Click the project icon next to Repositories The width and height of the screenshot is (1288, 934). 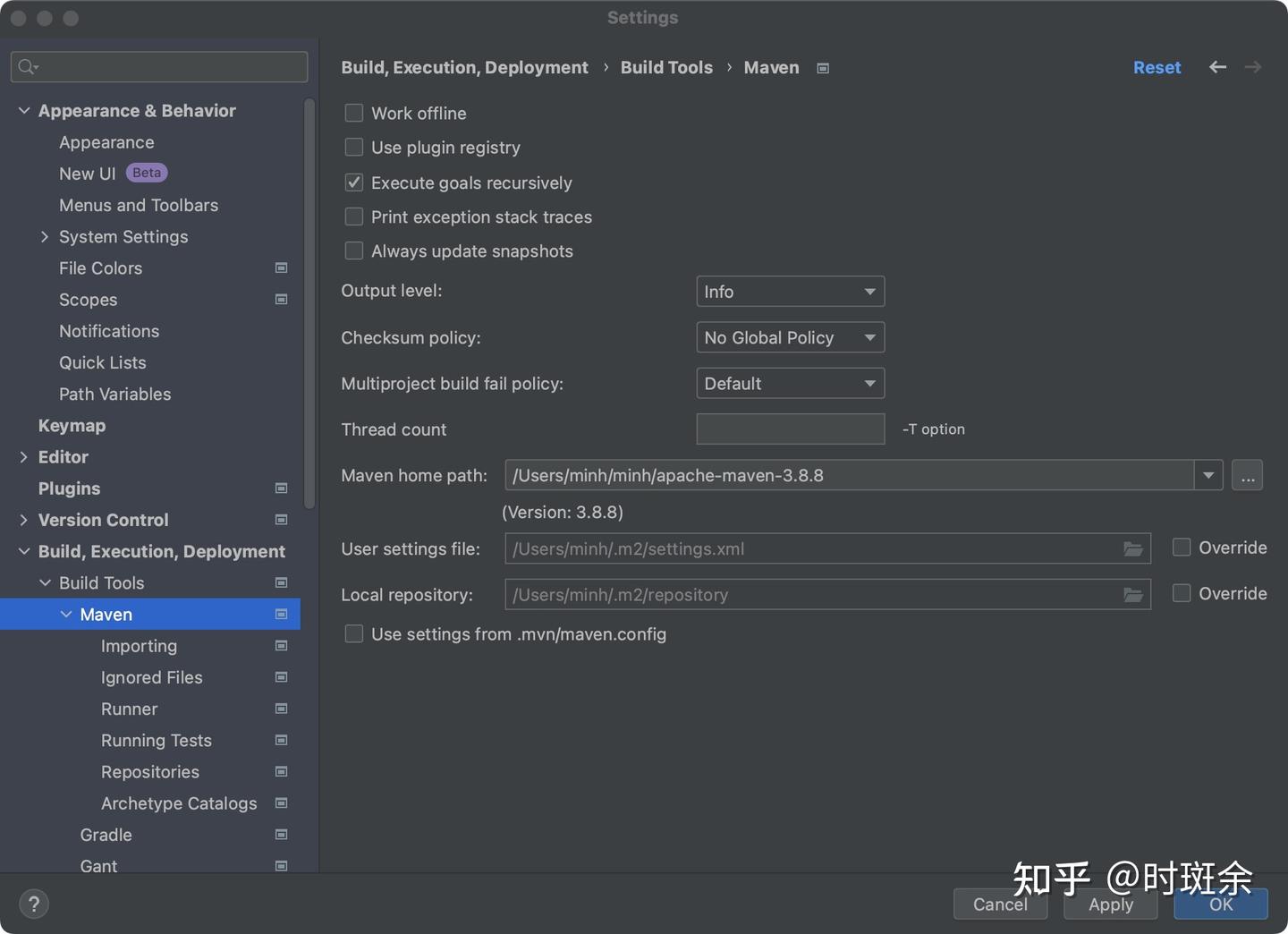pos(281,771)
